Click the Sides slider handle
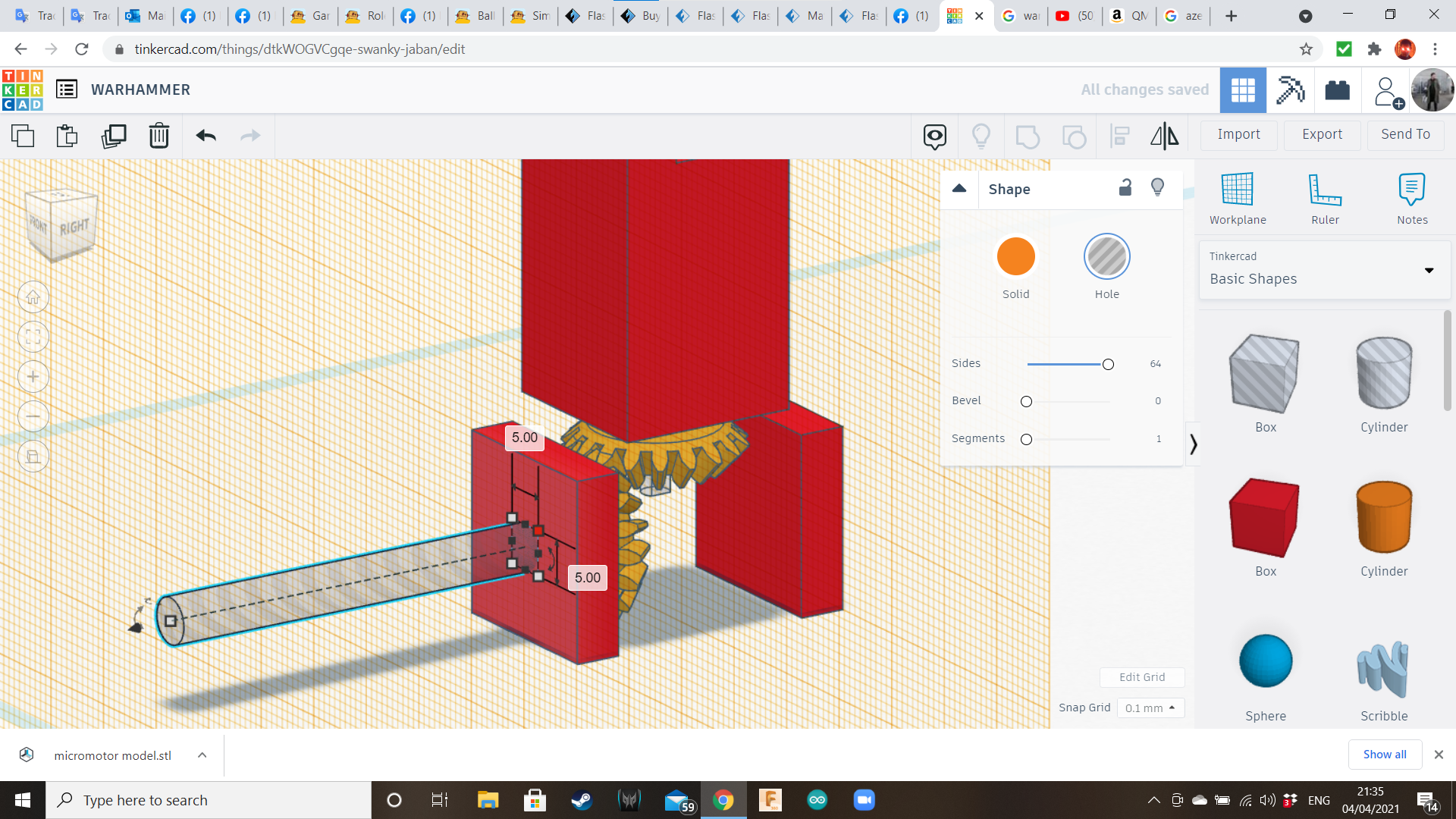The image size is (1456, 819). click(1108, 364)
